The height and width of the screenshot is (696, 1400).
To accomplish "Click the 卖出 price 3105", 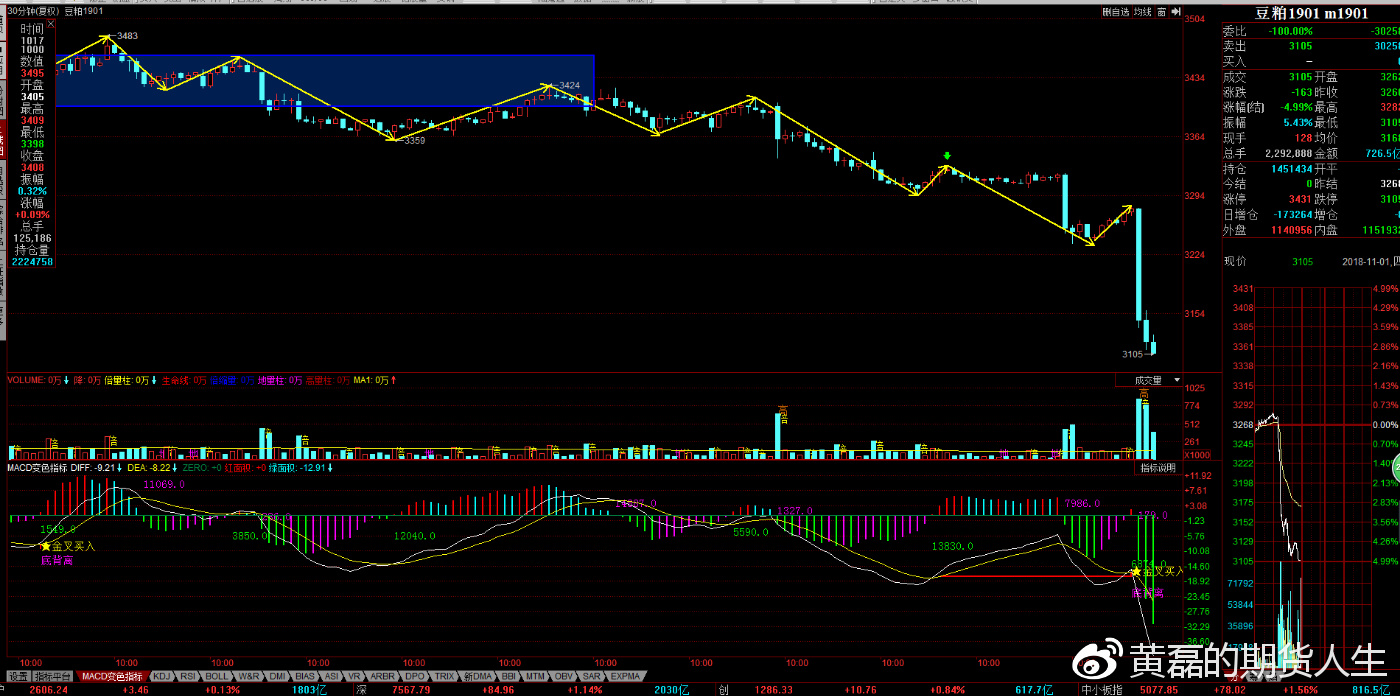I will (x=1300, y=46).
